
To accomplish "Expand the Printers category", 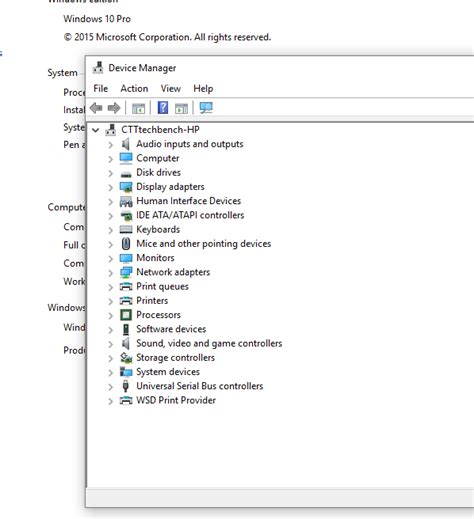I will click(x=110, y=301).
